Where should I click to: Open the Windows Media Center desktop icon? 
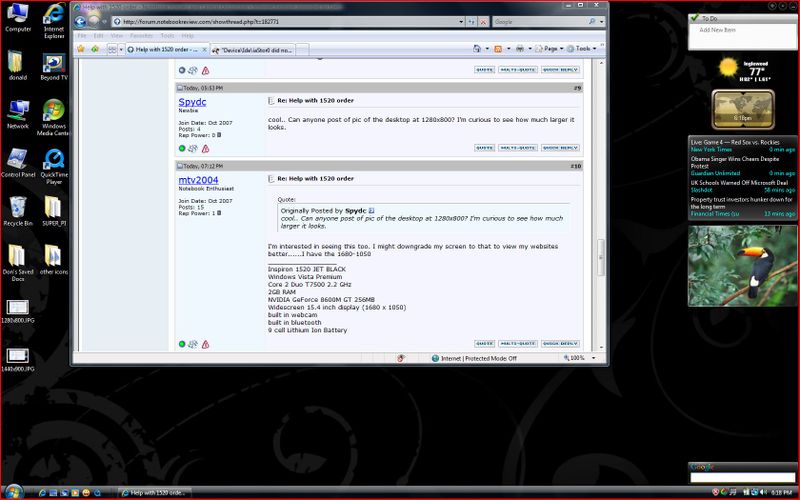(x=54, y=118)
